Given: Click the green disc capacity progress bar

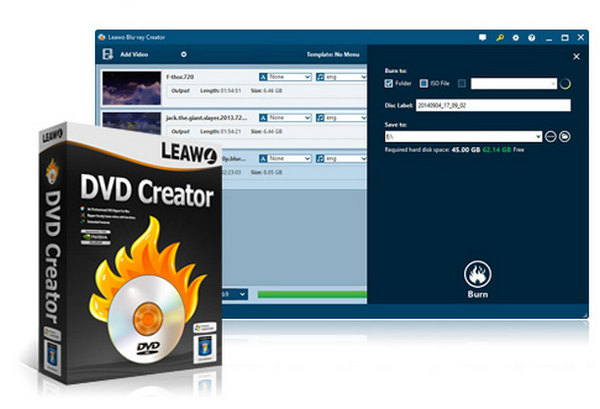Looking at the screenshot, I should pyautogui.click(x=312, y=294).
